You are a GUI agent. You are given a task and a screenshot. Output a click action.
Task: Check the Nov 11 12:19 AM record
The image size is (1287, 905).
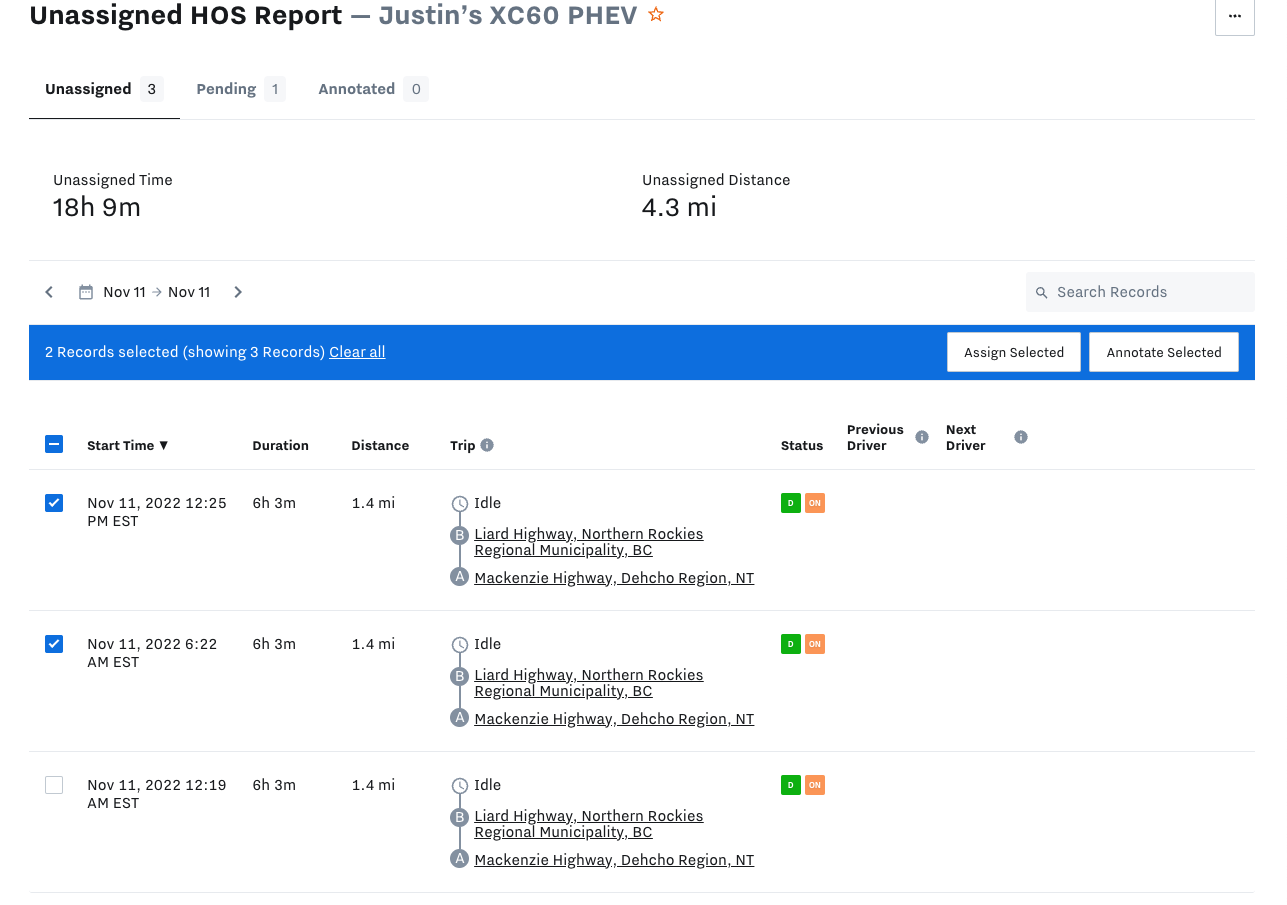[x=53, y=785]
